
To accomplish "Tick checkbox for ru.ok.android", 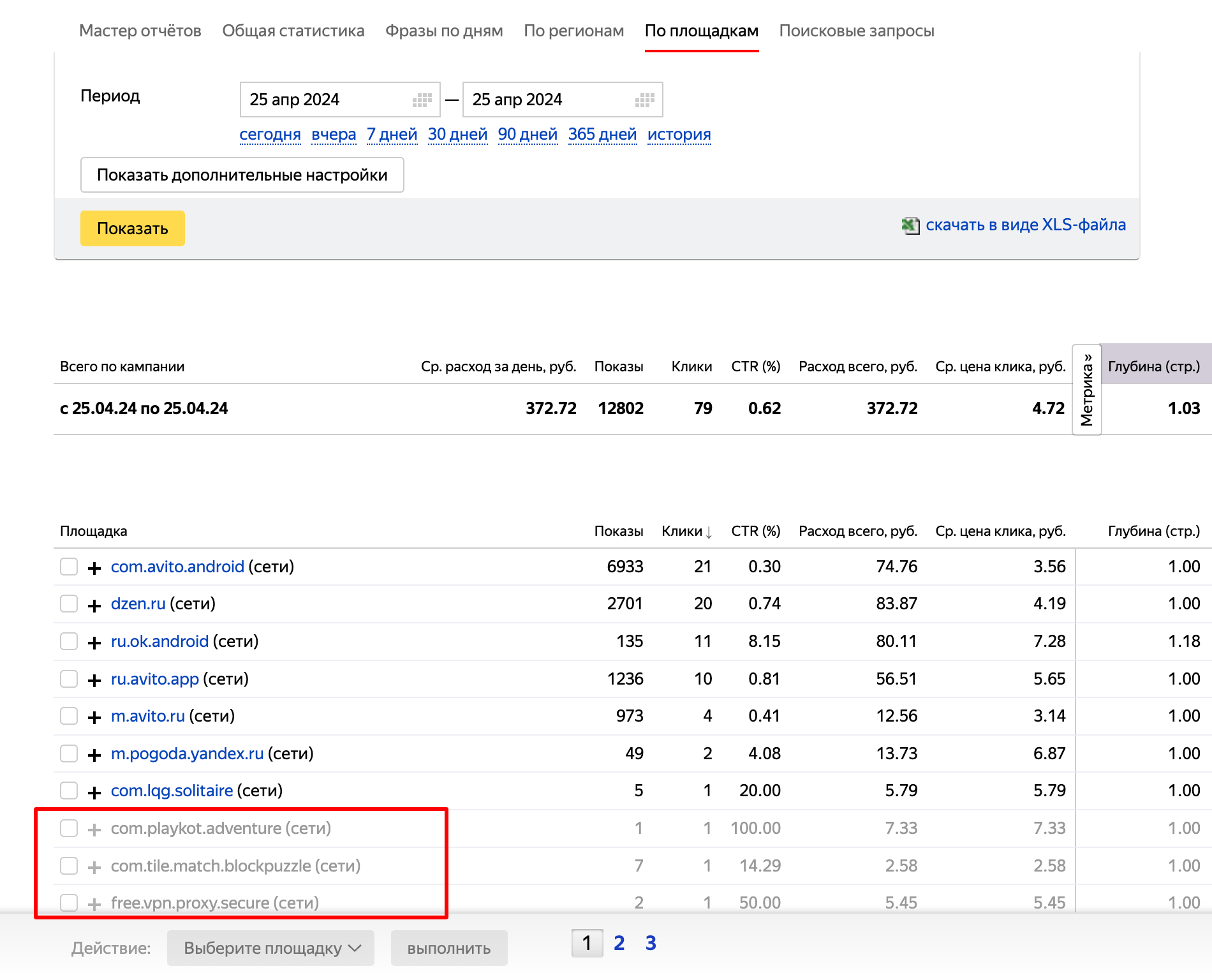I will [69, 641].
